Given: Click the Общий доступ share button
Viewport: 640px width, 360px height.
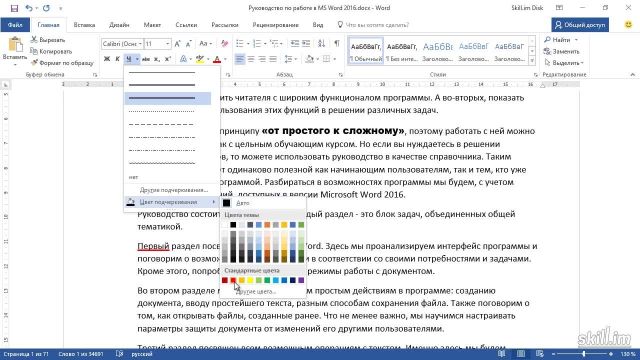Looking at the screenshot, I should [580, 25].
